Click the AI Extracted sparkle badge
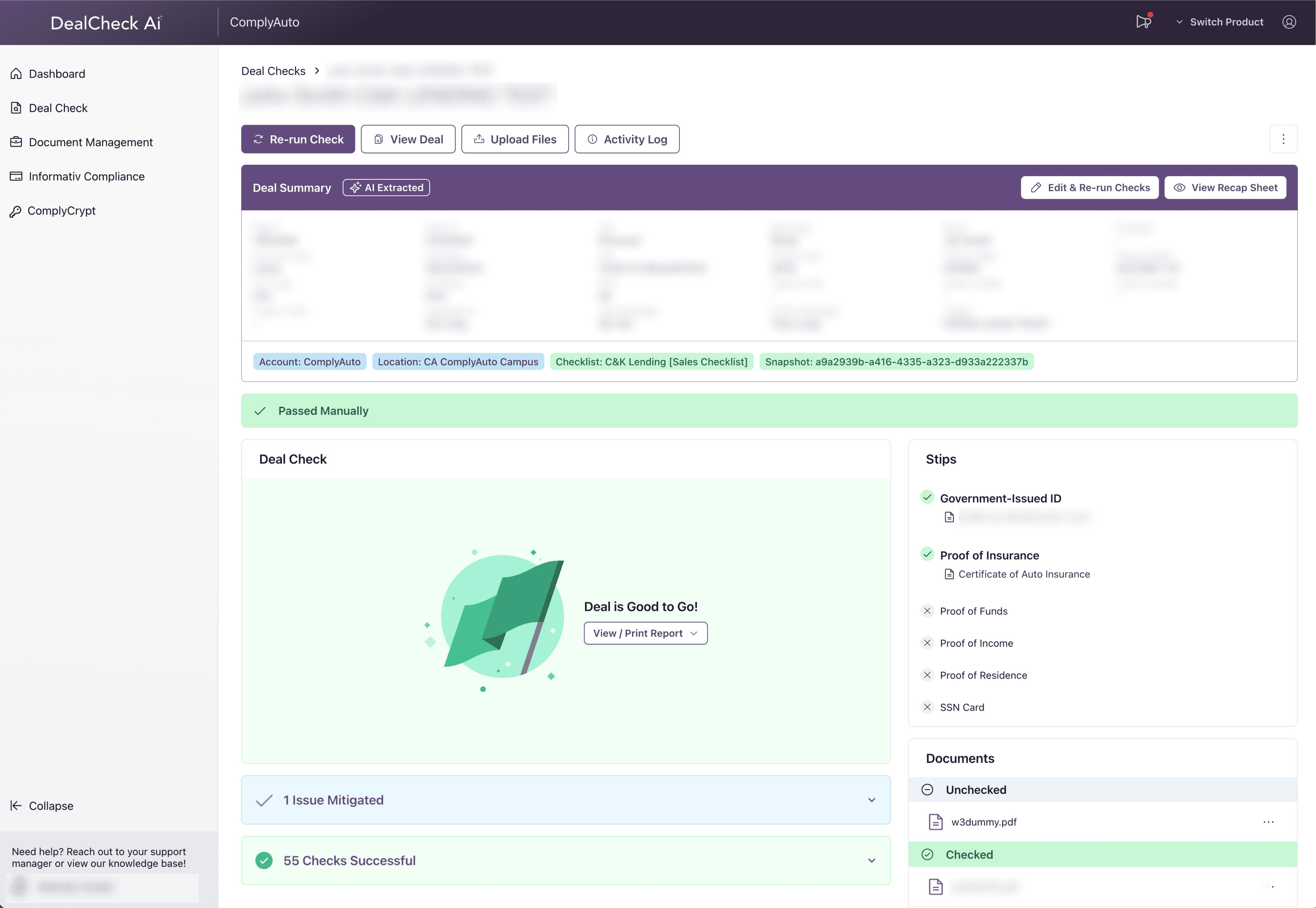1316x908 pixels. (x=386, y=188)
